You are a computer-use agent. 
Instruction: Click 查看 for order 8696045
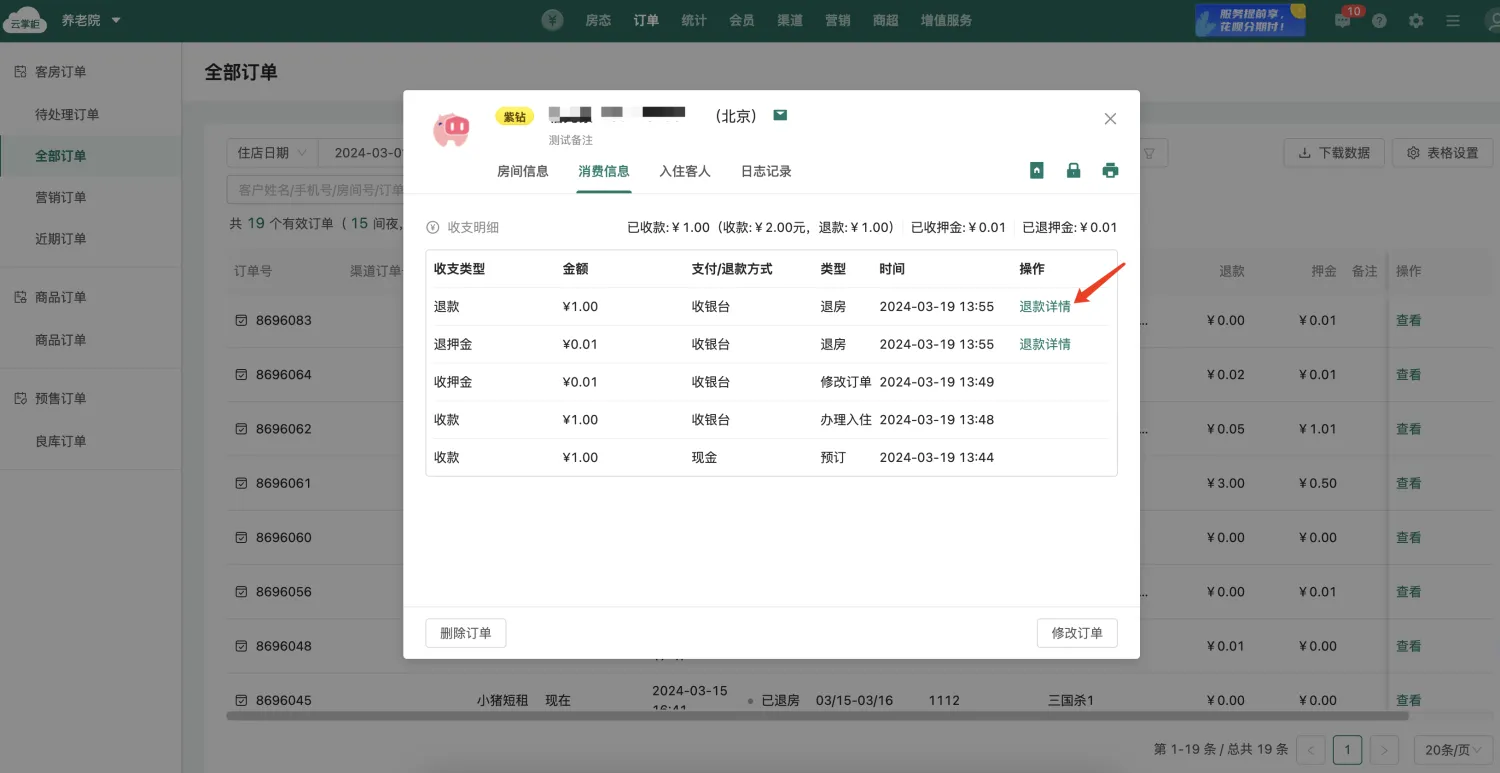click(x=1409, y=700)
